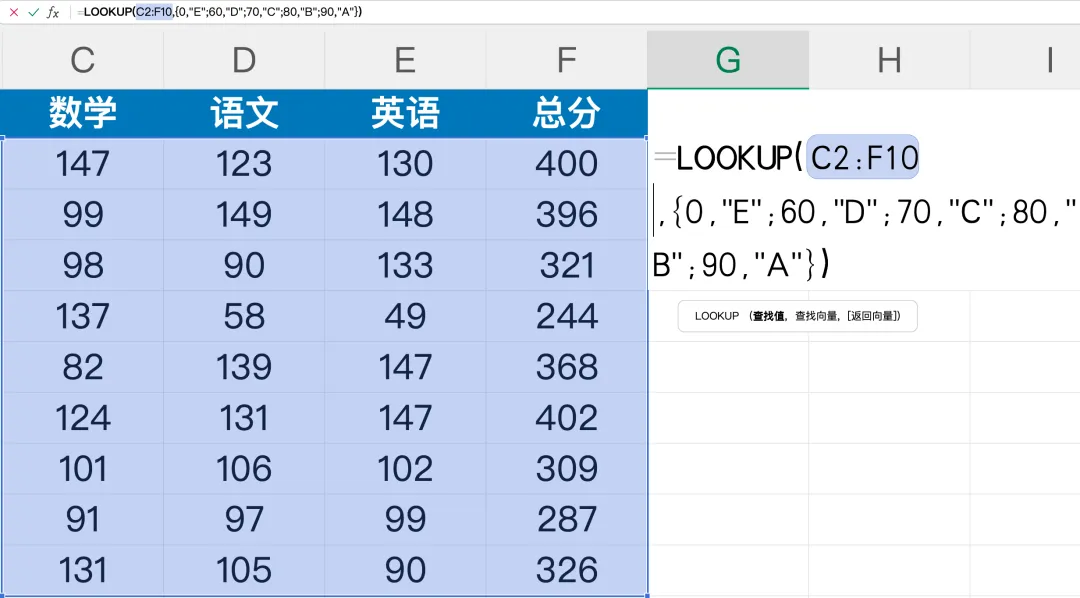Cancel the formula entry with the X icon
The image size is (1080, 598).
coord(14,12)
